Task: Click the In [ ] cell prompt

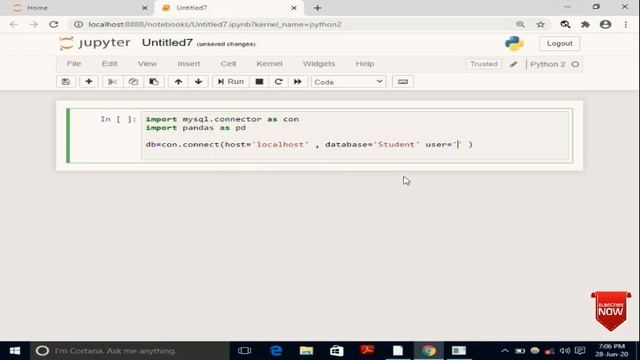Action: pos(118,119)
